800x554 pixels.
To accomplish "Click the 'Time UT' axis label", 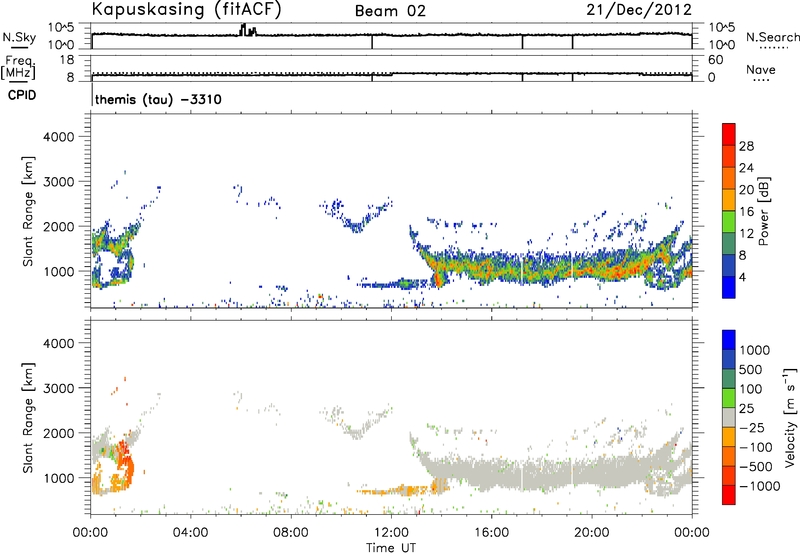I will tap(391, 548).
